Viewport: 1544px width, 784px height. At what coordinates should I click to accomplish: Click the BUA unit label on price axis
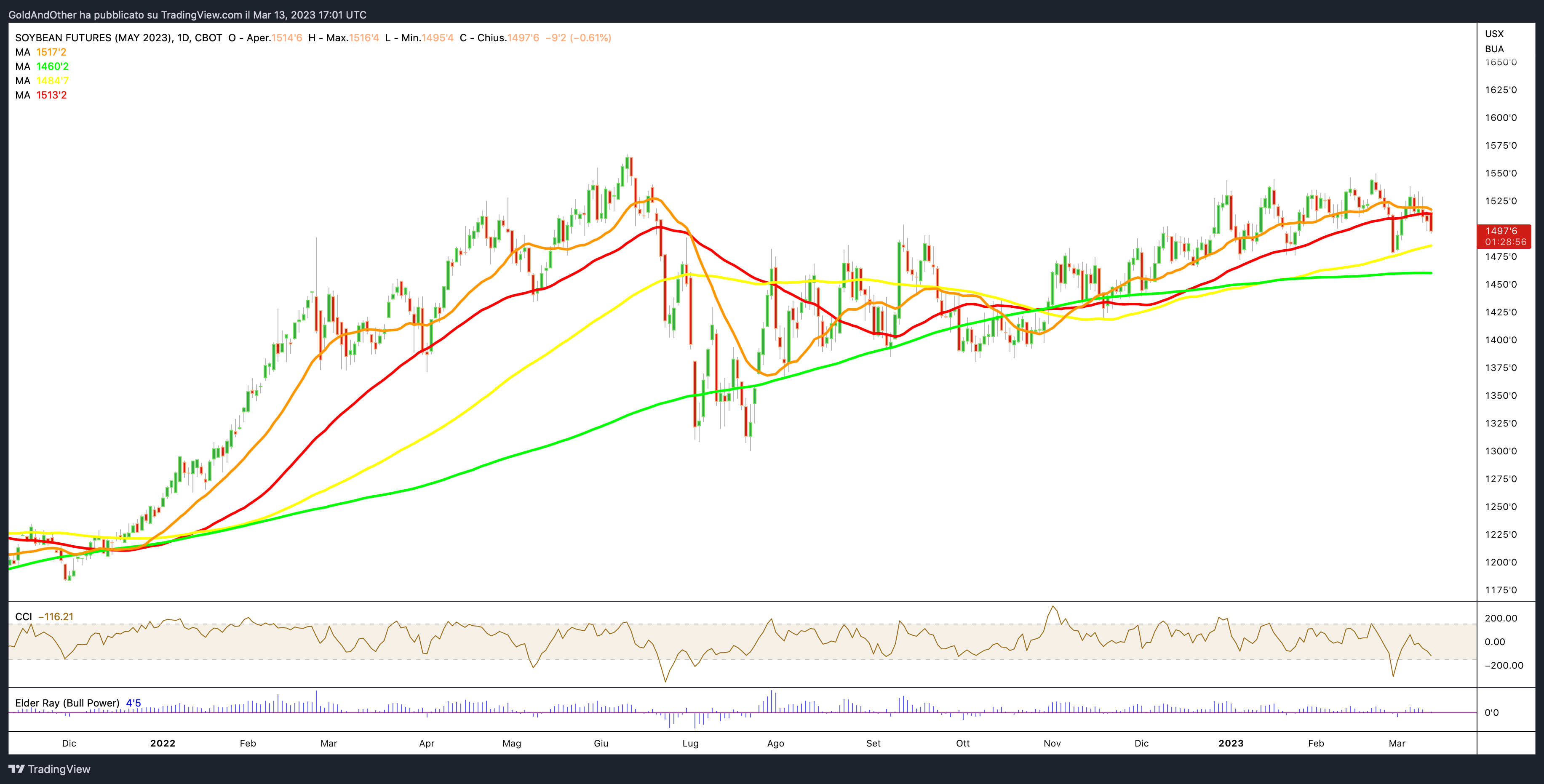pyautogui.click(x=1494, y=49)
